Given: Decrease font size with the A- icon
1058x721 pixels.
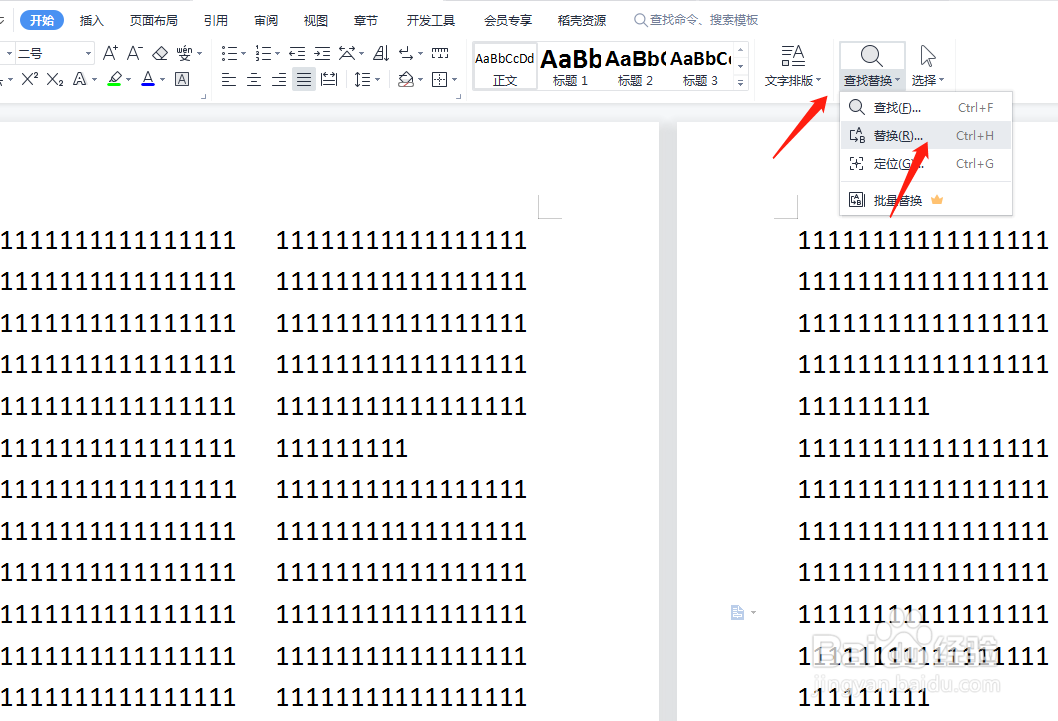Looking at the screenshot, I should [135, 53].
